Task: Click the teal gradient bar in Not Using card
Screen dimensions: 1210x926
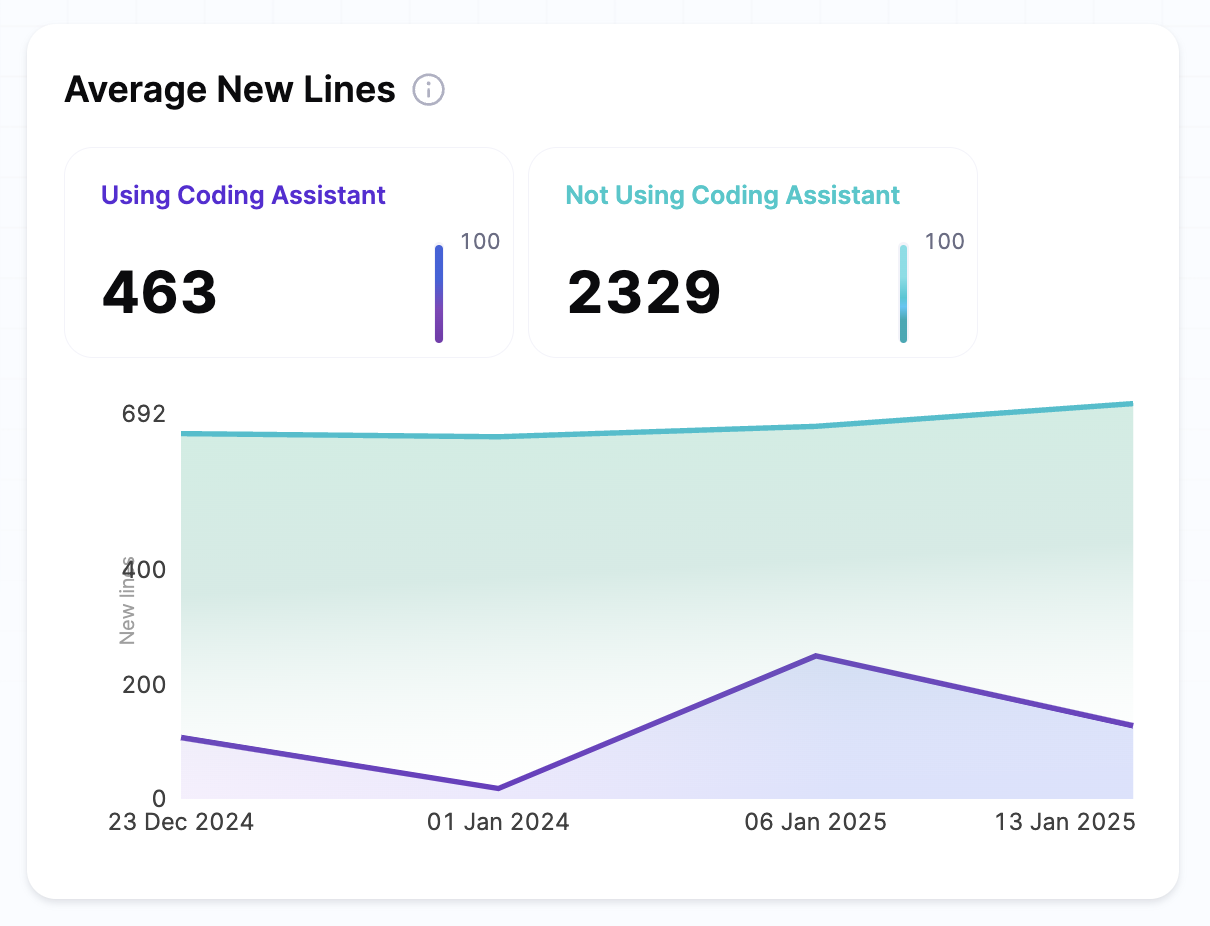Action: point(903,294)
